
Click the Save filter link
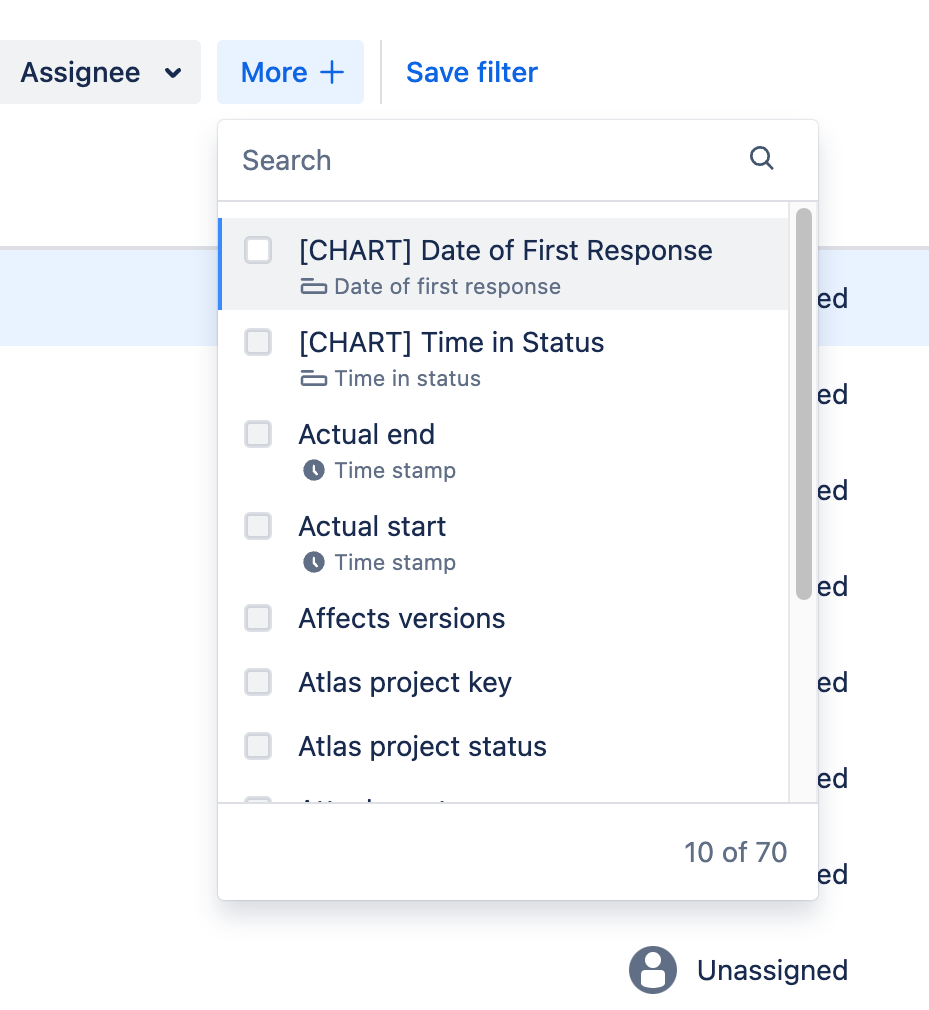pyautogui.click(x=472, y=72)
